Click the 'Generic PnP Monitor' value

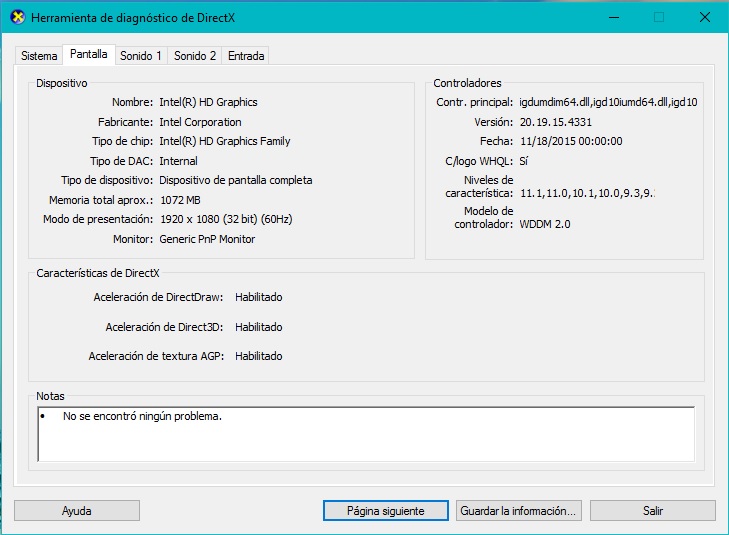207,239
